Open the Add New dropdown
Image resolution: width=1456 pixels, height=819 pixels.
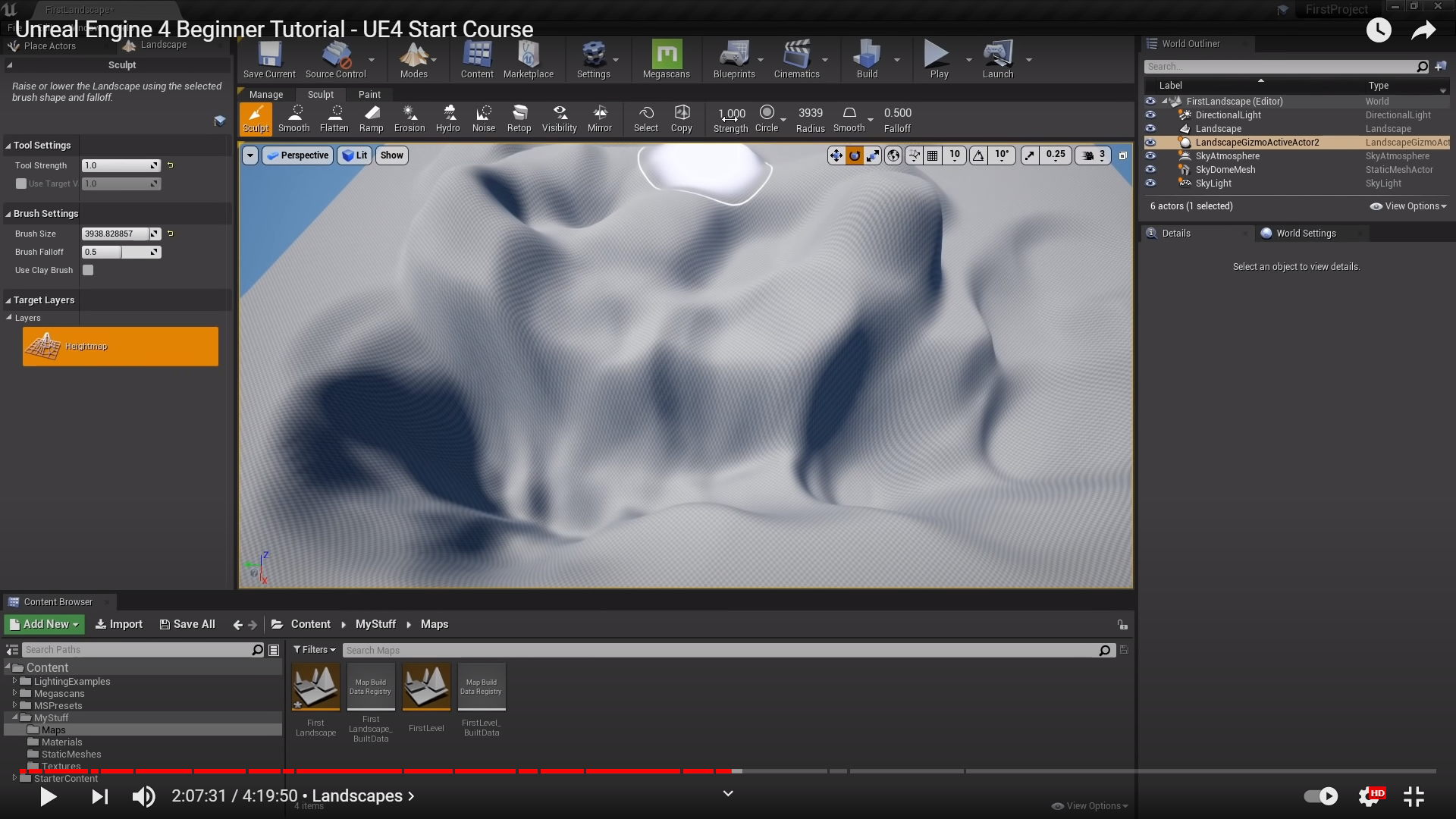45,624
